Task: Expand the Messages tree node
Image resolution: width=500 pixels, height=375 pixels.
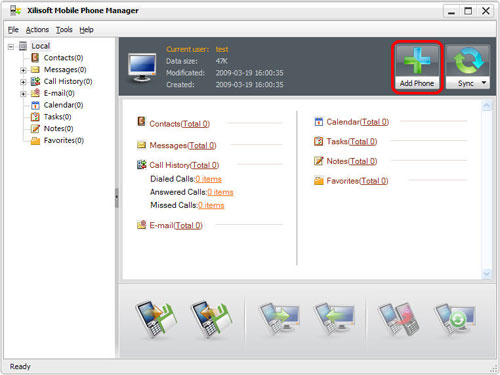Action: click(x=23, y=70)
